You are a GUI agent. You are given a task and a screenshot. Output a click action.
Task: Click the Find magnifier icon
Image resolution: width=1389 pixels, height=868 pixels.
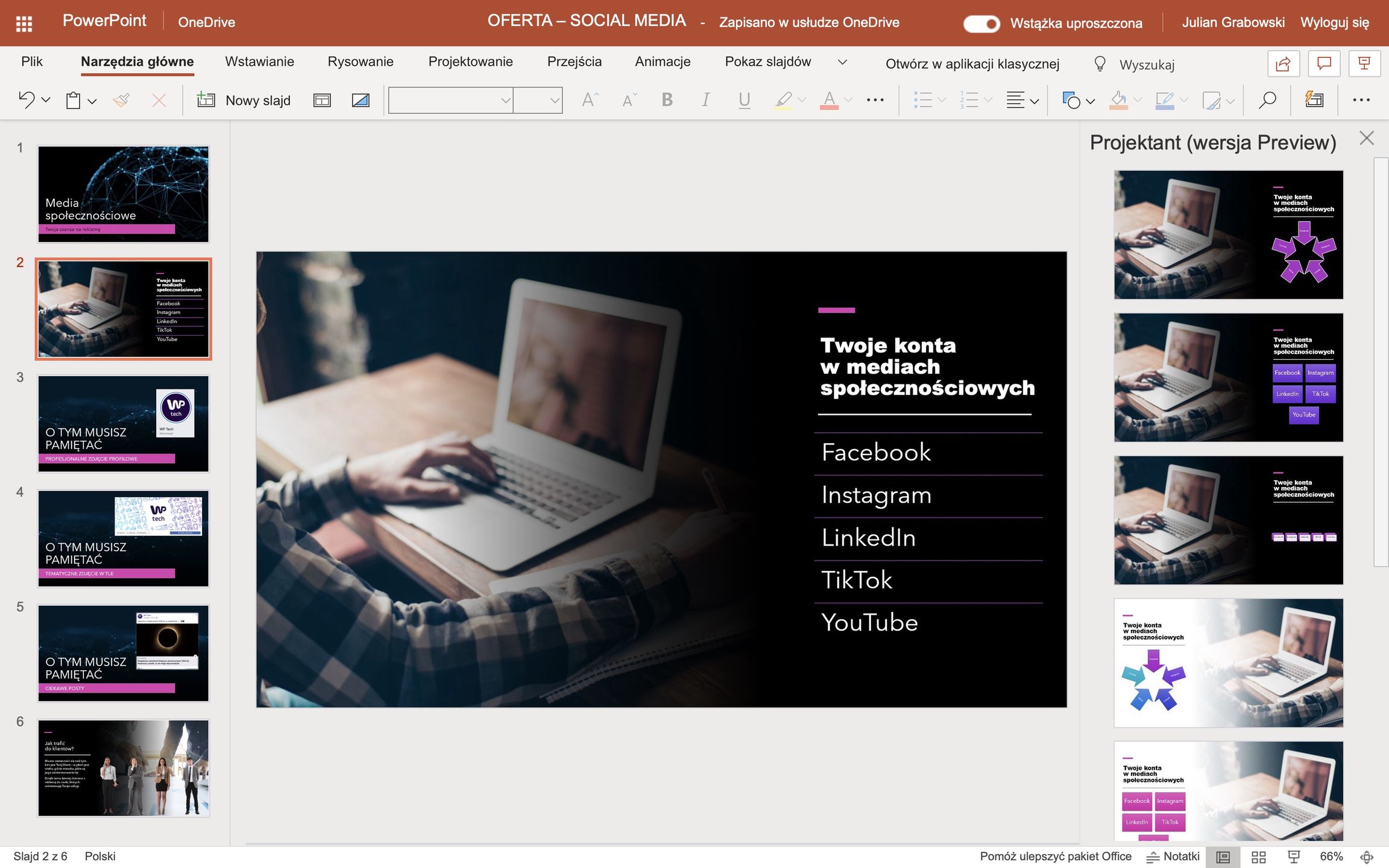coord(1267,100)
